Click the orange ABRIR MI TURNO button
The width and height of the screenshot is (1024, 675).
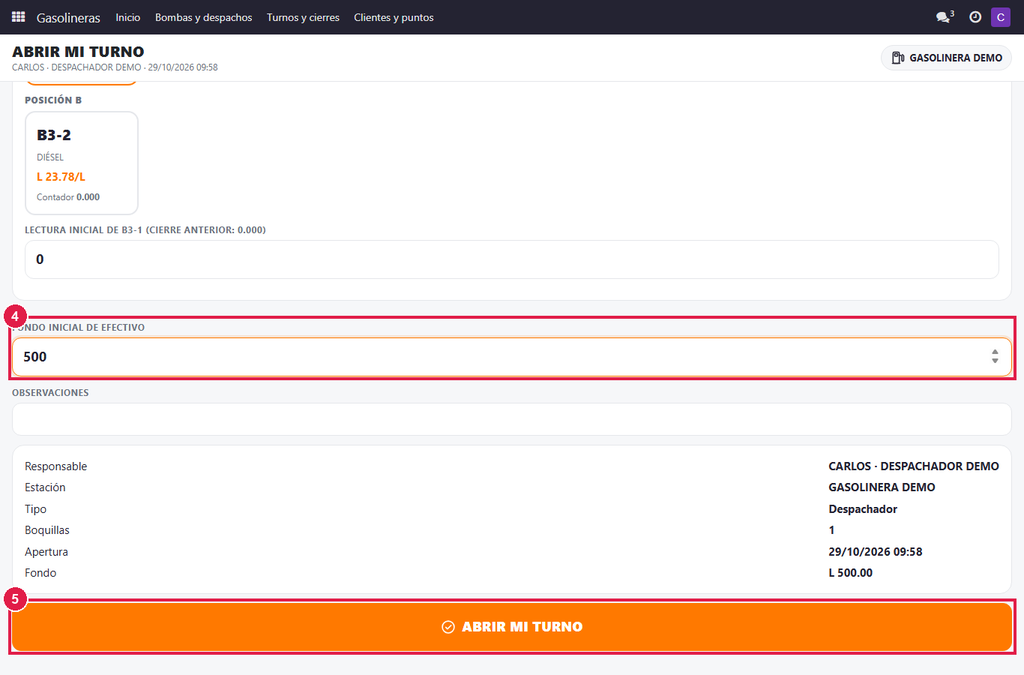pyautogui.click(x=512, y=627)
